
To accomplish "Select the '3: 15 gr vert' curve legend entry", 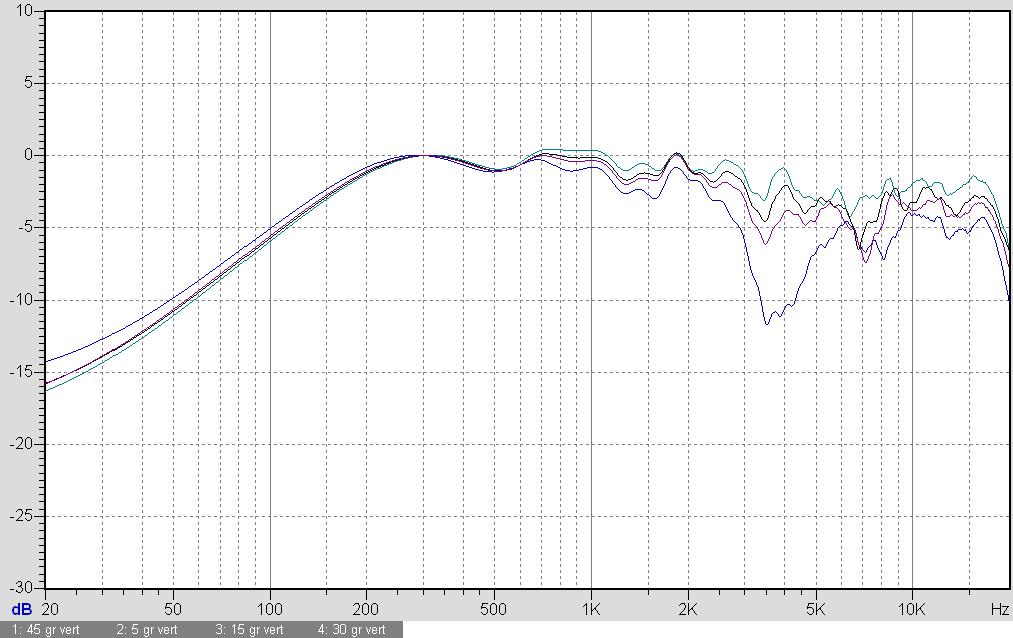I will click(249, 630).
